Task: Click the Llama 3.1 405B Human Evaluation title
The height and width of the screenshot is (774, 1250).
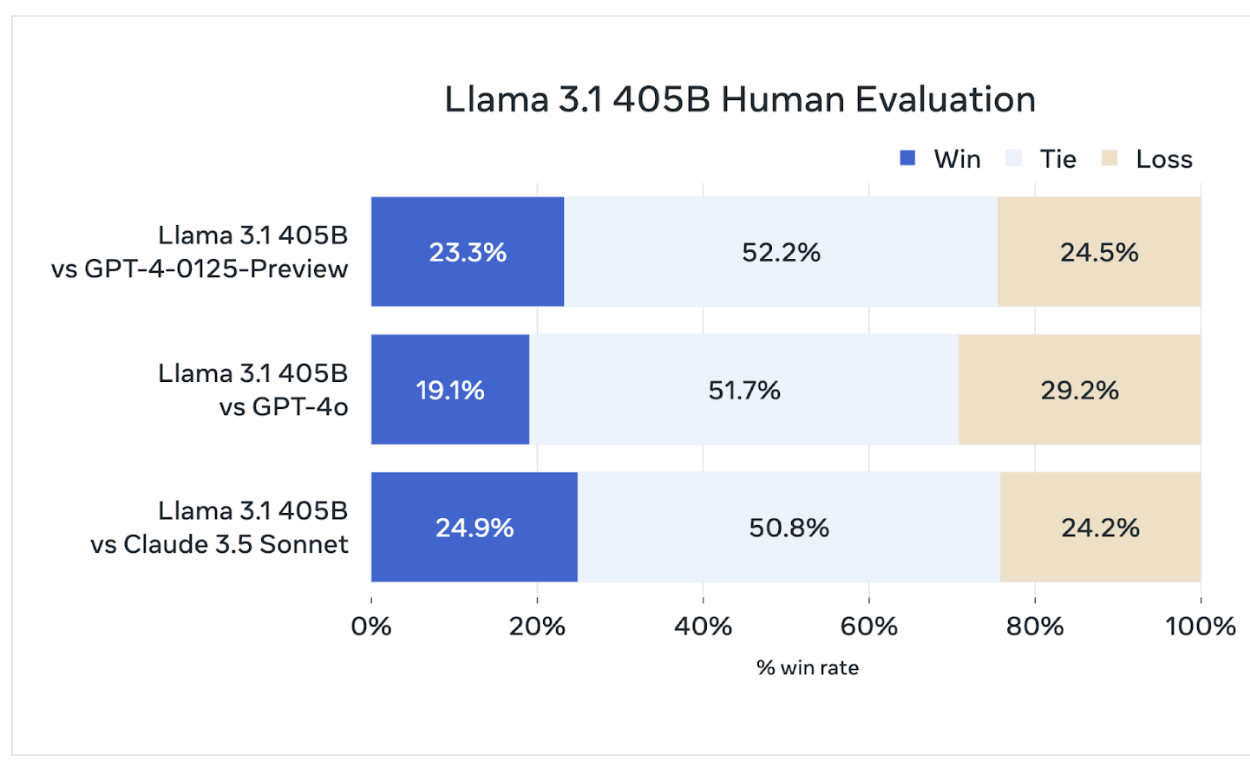Action: (x=740, y=100)
